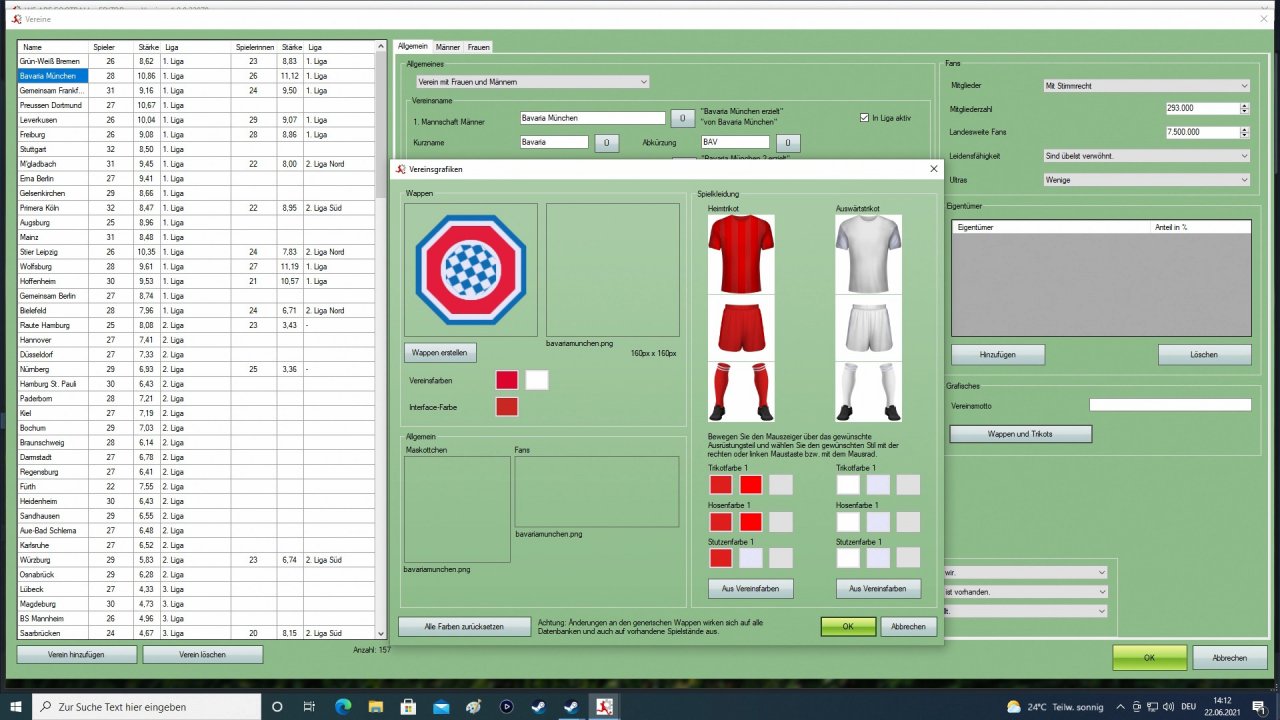Select the red home jersey preview
The image size is (1280, 720).
tap(741, 254)
